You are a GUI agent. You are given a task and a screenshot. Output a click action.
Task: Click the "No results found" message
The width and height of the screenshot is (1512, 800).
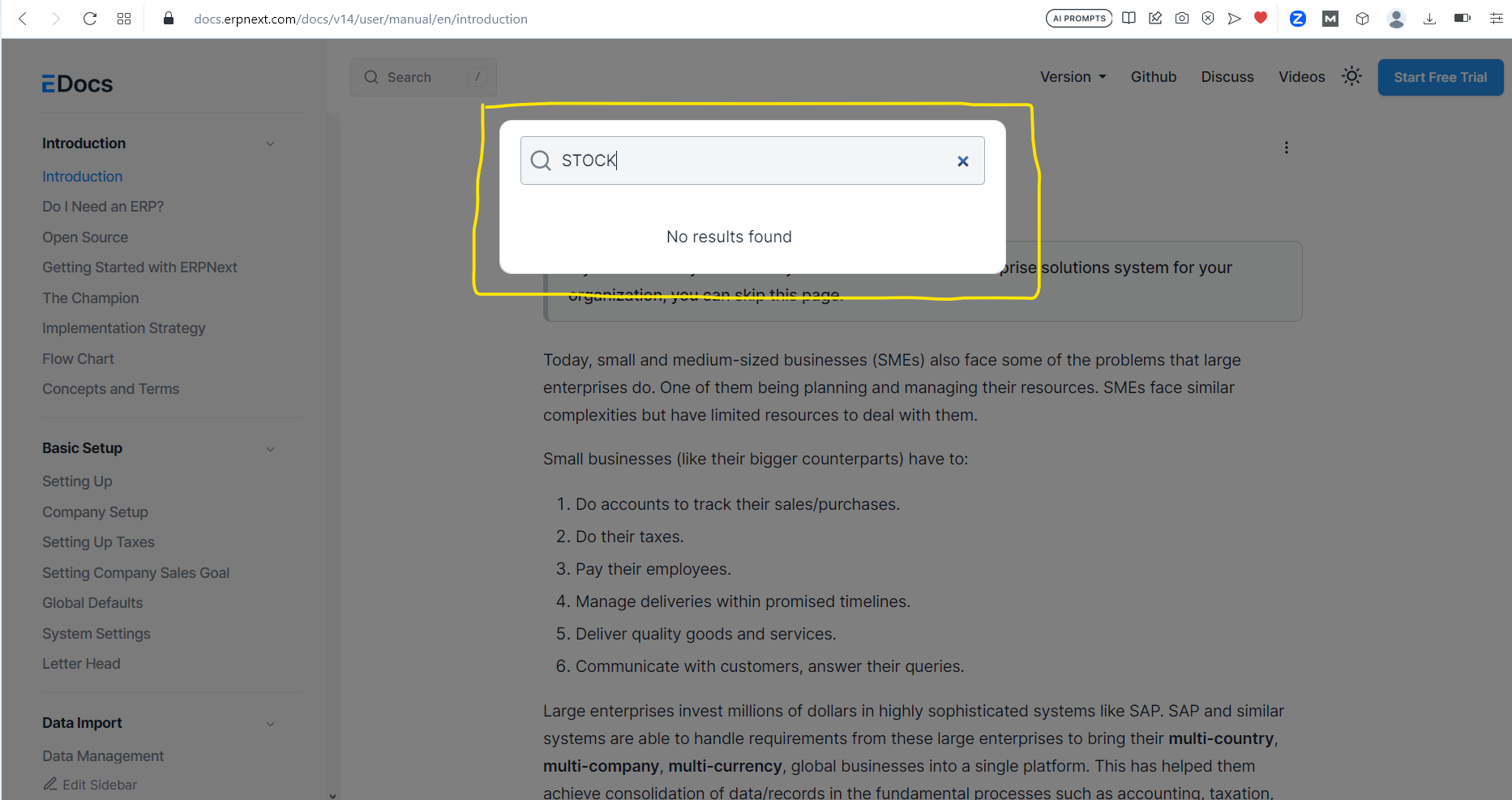tap(729, 237)
